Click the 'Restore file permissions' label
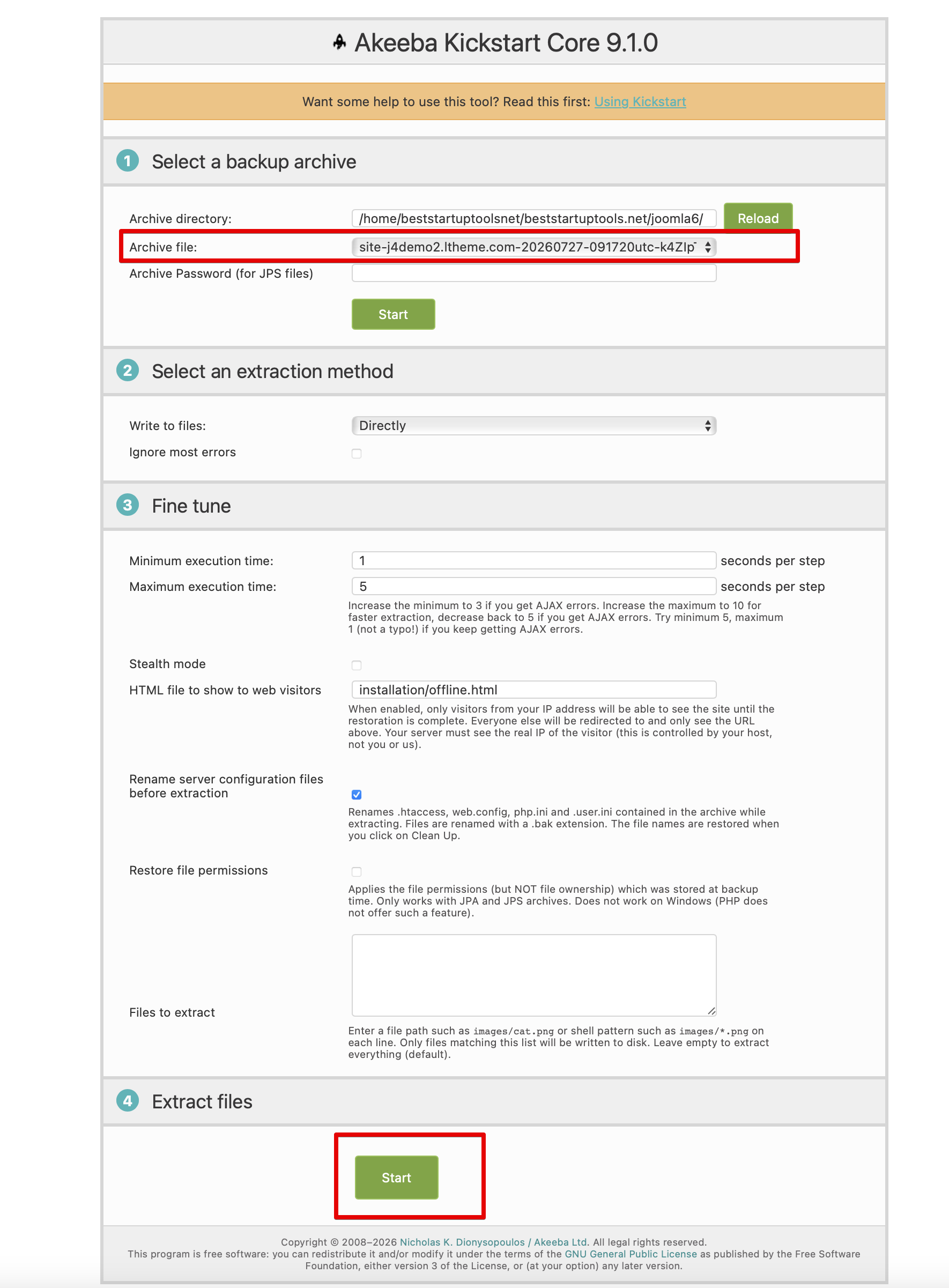Viewport: 949px width, 1288px height. point(198,870)
